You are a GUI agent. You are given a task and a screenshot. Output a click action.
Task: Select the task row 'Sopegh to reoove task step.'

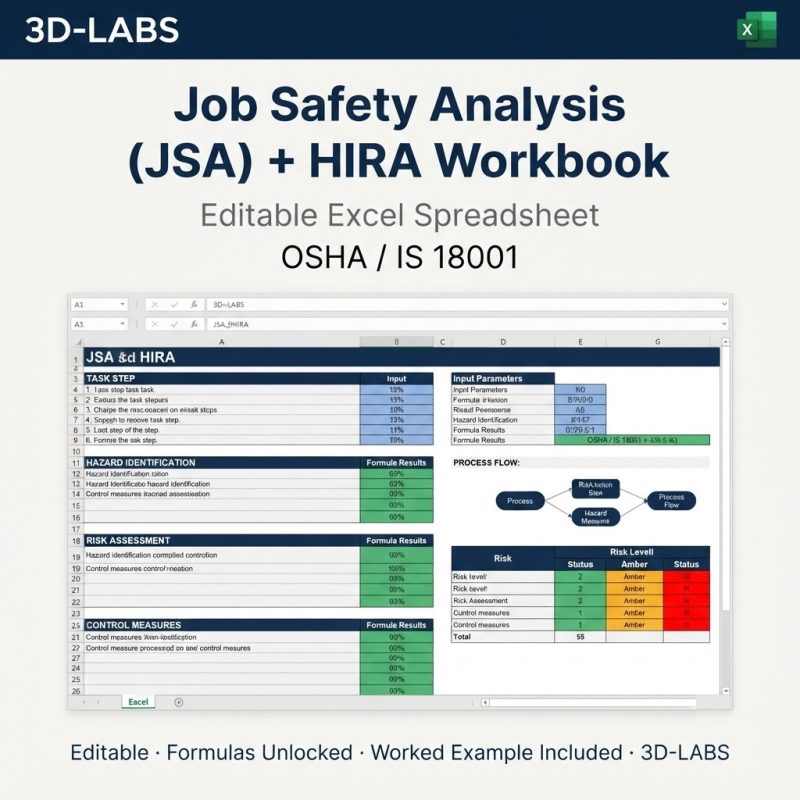pos(222,420)
